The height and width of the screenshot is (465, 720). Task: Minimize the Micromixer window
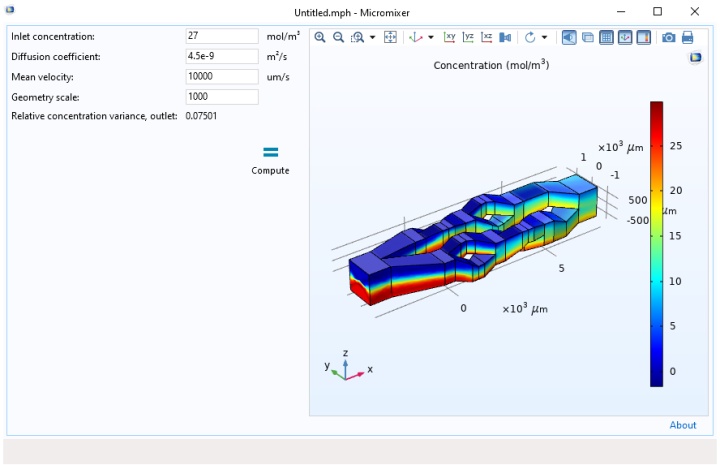[x=621, y=11]
